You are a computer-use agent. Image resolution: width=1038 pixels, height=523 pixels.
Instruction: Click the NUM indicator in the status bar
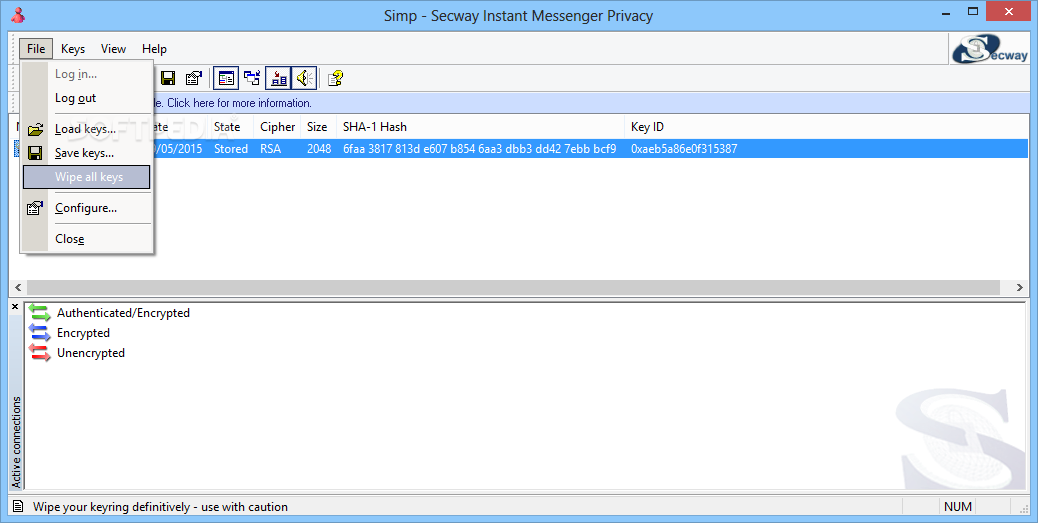pos(958,506)
